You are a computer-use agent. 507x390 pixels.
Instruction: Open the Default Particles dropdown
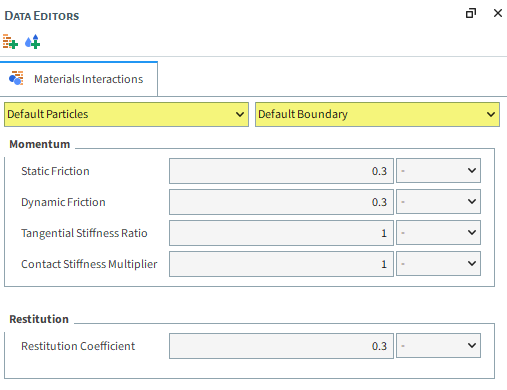point(126,114)
